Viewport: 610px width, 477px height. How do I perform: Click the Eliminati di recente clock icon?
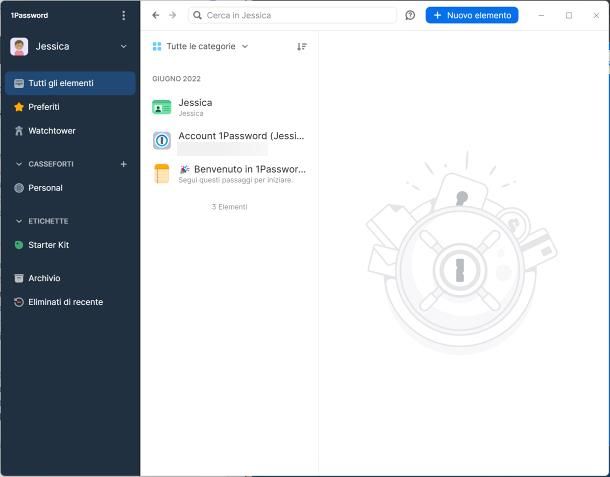(x=19, y=302)
